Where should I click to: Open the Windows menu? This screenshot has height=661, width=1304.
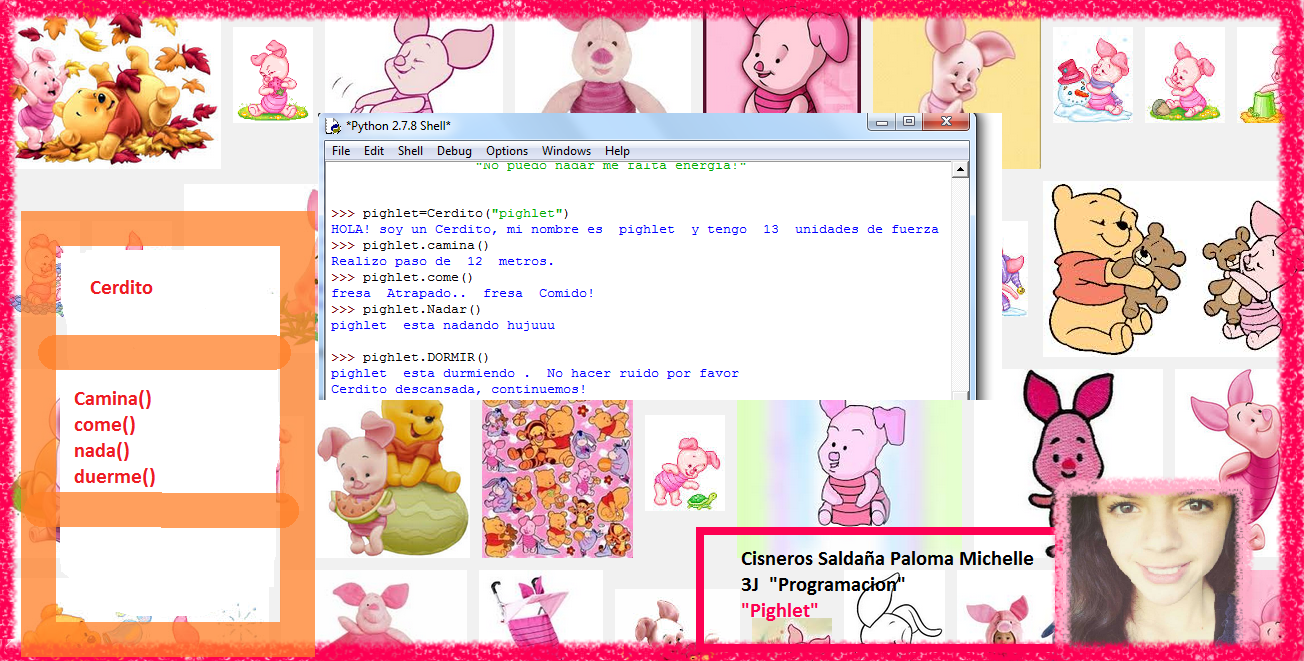point(567,151)
